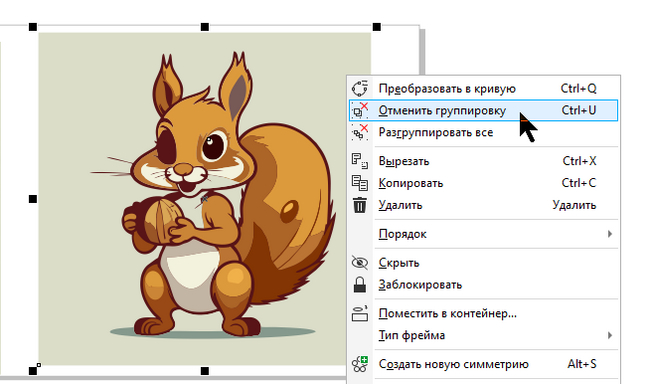650x384 pixels.
Task: Click the Ctrl+U shortcut text
Action: (x=579, y=110)
